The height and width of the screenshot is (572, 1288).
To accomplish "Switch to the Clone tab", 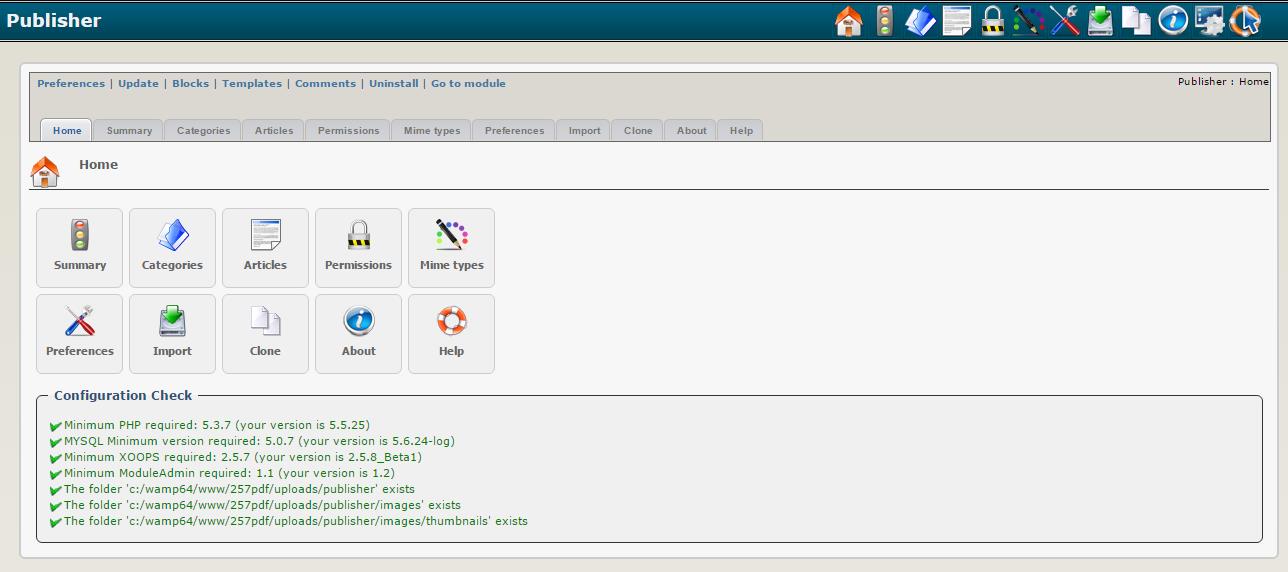I will [638, 130].
